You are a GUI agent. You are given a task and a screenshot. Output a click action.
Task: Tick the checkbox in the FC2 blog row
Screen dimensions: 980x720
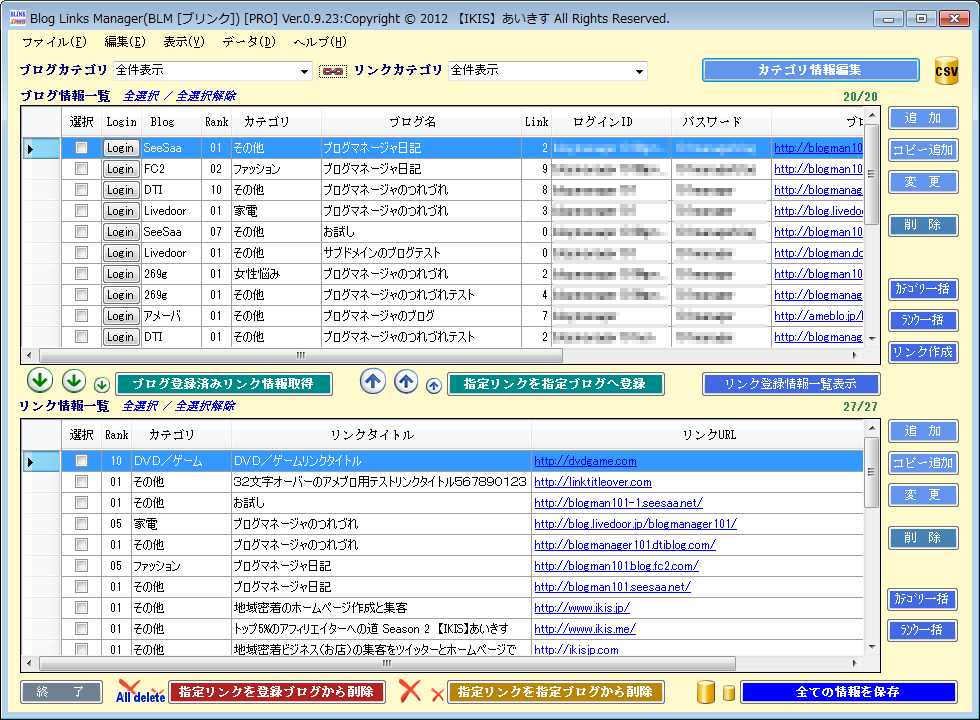(x=81, y=169)
